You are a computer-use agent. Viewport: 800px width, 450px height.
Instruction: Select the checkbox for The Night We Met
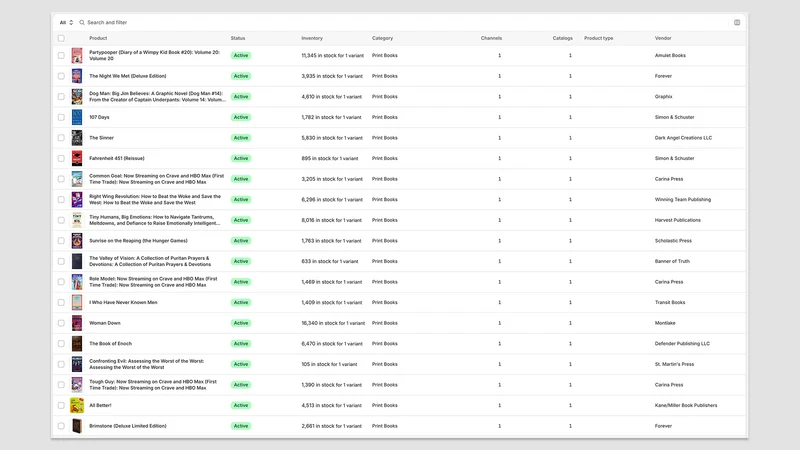(61, 76)
